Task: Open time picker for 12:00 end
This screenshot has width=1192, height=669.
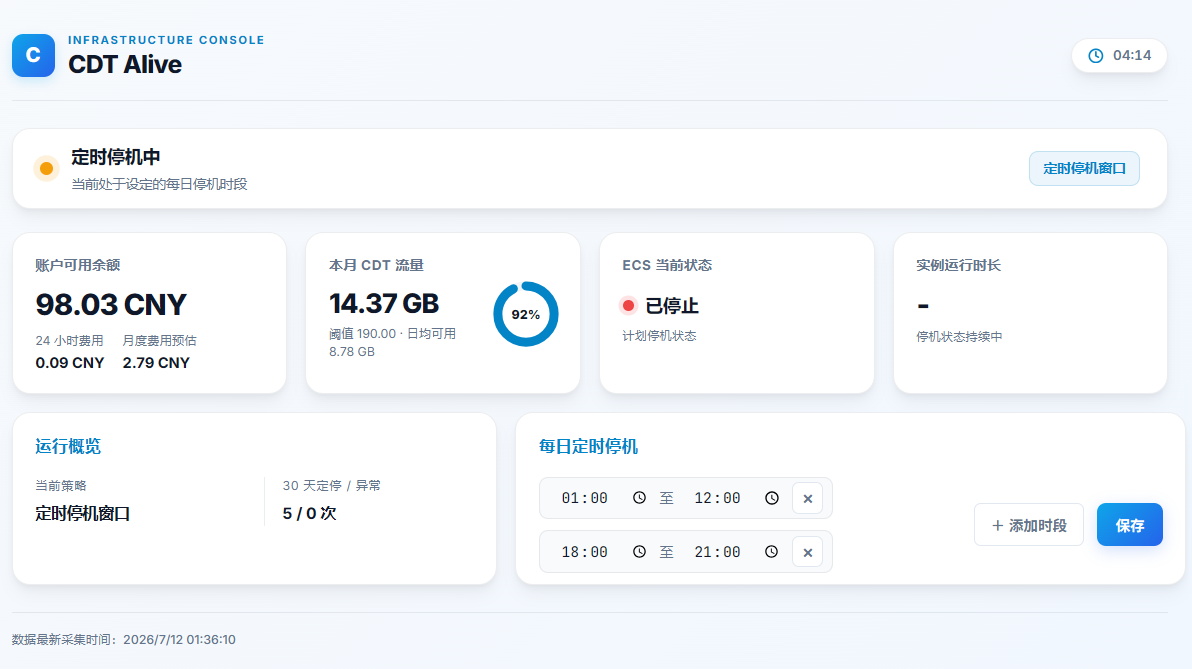Action: click(772, 498)
